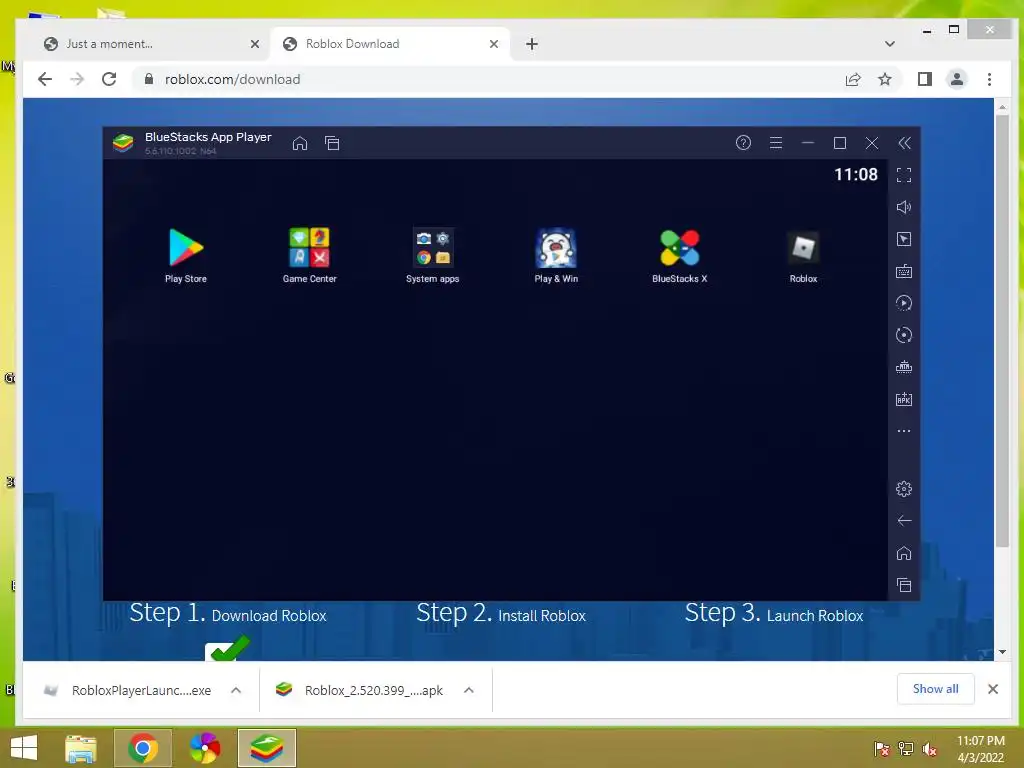
Task: Open the System apps folder
Action: 432,248
